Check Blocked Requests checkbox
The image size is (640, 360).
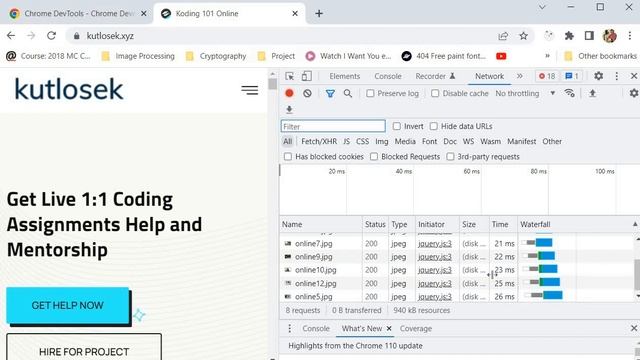click(374, 156)
